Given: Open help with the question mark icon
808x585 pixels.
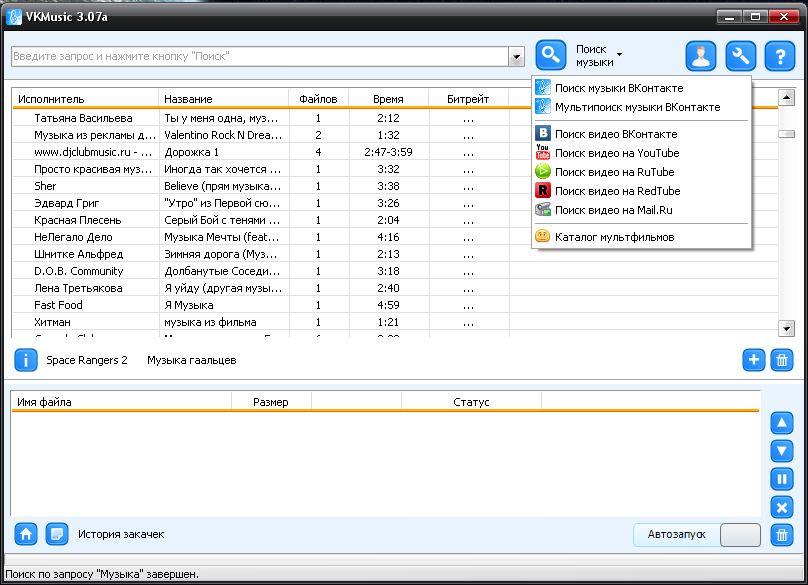Looking at the screenshot, I should [x=780, y=56].
